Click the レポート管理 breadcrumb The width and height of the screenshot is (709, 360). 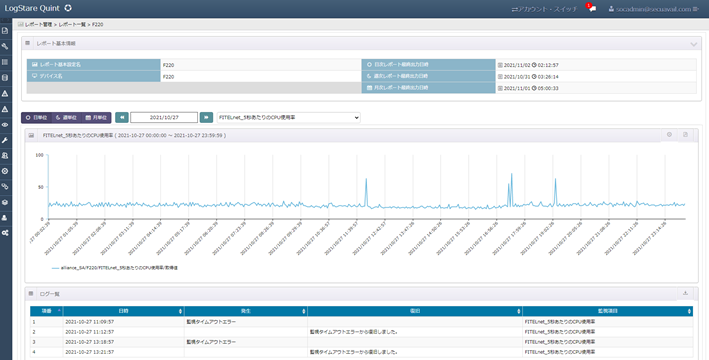(x=38, y=24)
